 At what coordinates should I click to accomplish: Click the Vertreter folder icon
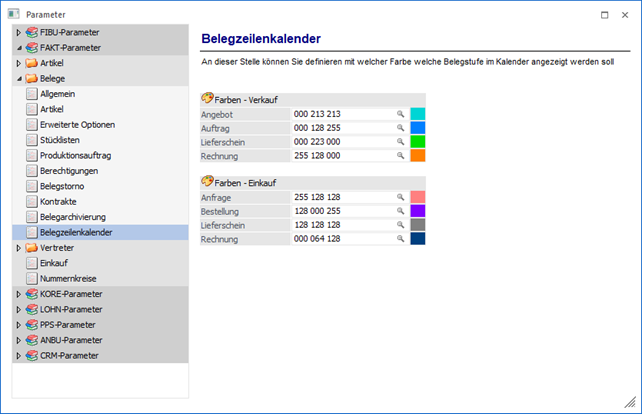tap(33, 248)
